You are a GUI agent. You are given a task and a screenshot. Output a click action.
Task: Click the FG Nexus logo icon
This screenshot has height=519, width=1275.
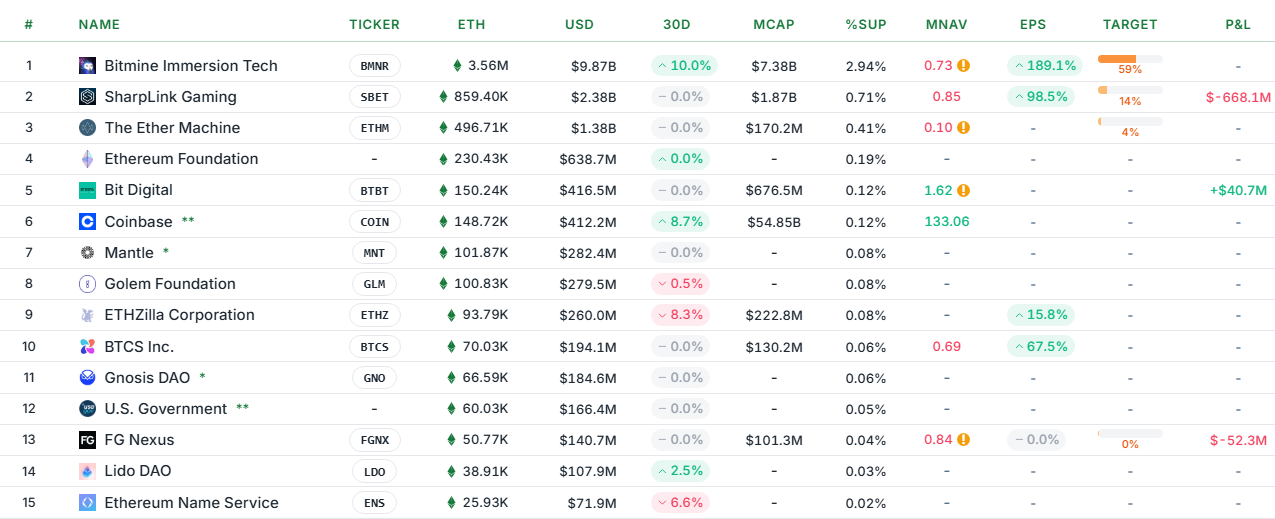(x=87, y=440)
